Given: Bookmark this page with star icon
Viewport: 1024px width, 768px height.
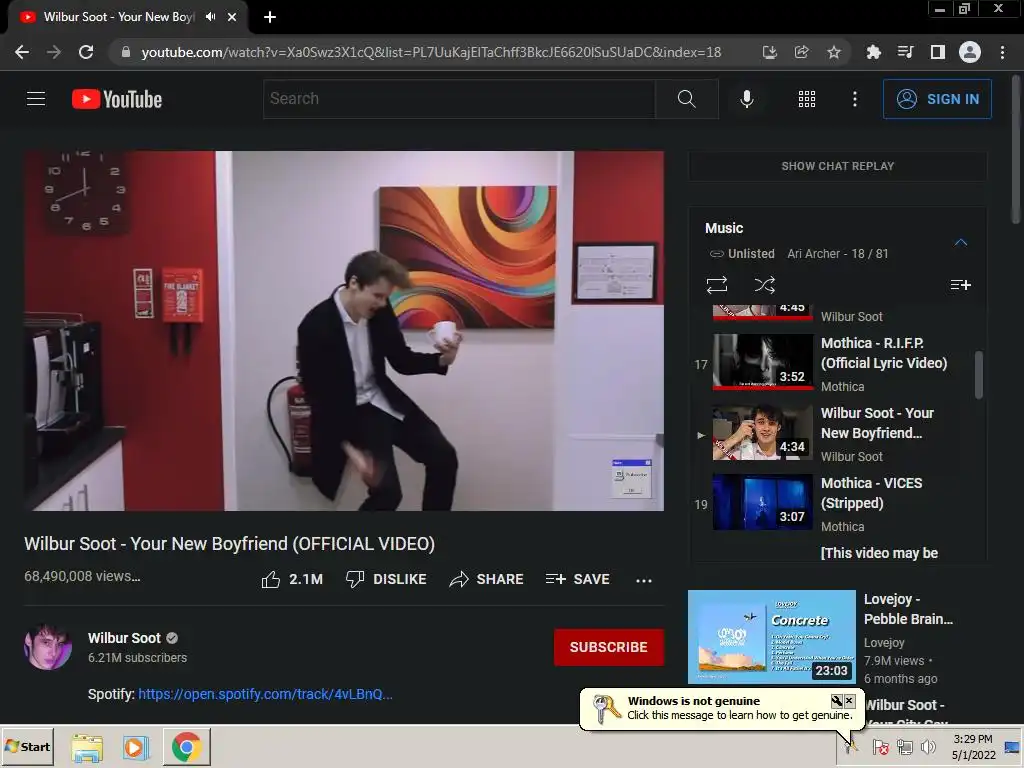Looking at the screenshot, I should (x=833, y=52).
